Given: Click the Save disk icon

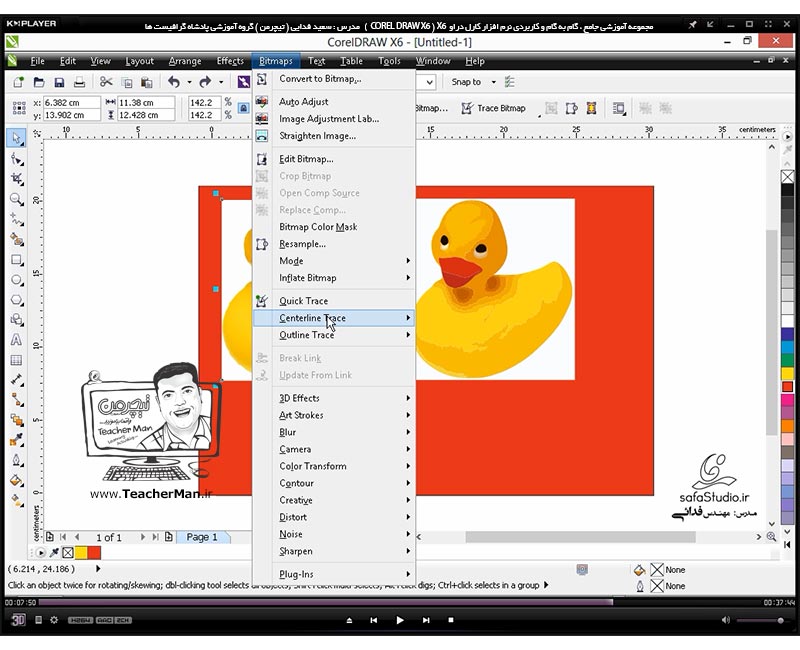Looking at the screenshot, I should click(59, 82).
